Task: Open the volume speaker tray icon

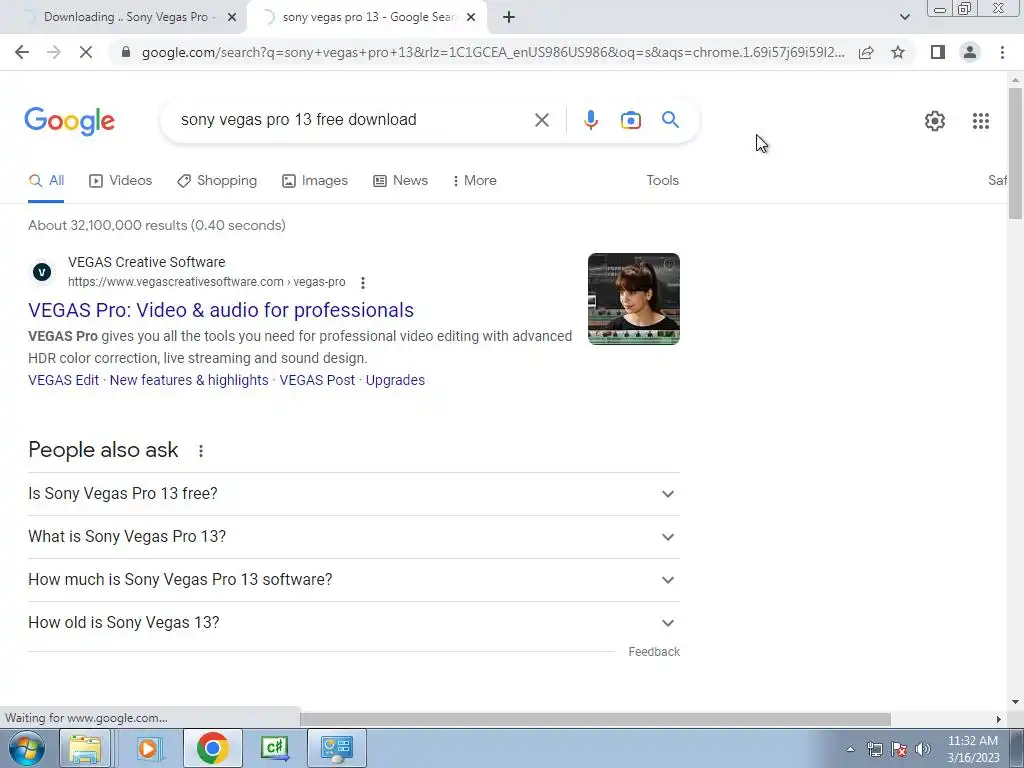Action: (x=923, y=749)
